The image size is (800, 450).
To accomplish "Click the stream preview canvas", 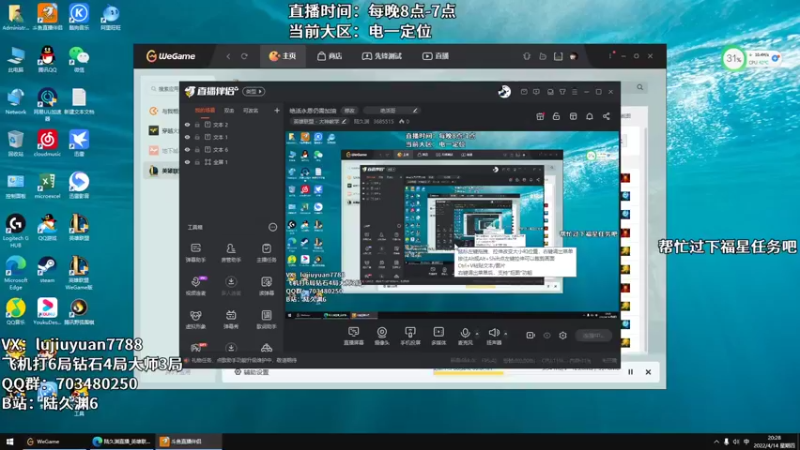I will [452, 226].
